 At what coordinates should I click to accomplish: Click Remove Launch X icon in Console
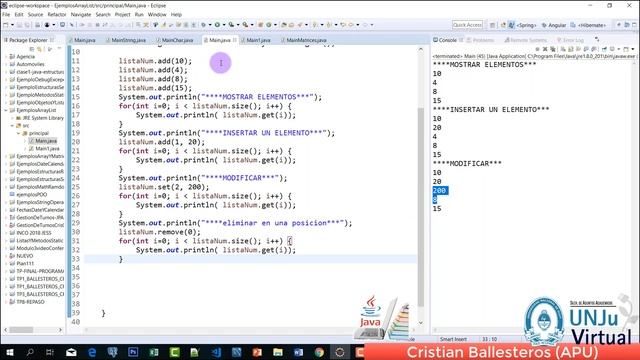[x=544, y=49]
